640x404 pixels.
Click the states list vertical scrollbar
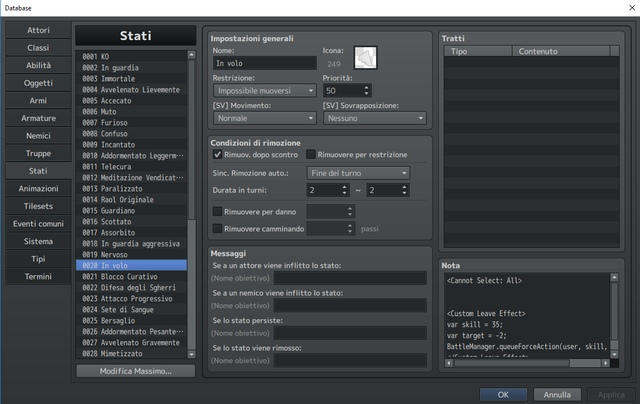coord(191,204)
